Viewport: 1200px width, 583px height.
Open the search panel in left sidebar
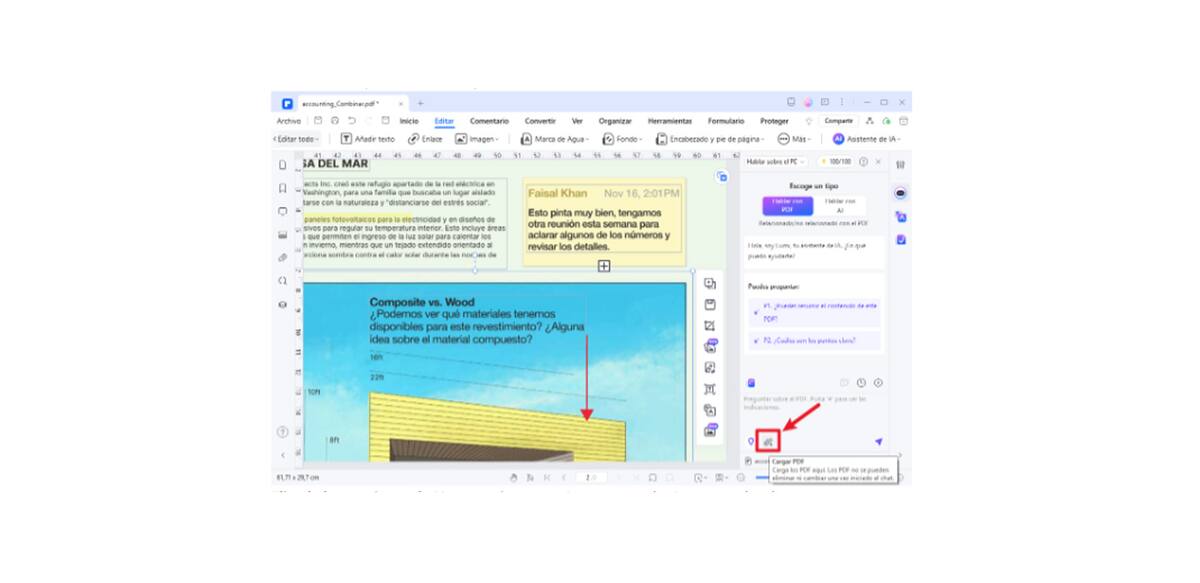click(283, 281)
